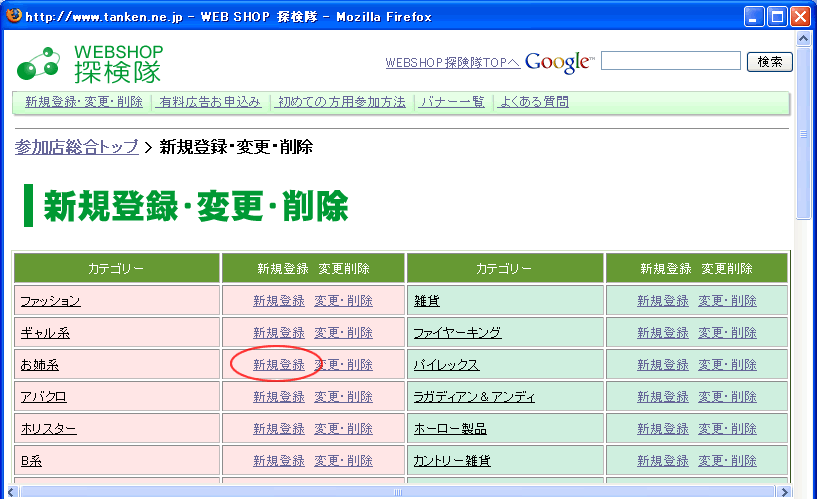Image resolution: width=817 pixels, height=499 pixels.
Task: Select バナー一覧 in navigation bar
Action: tap(452, 102)
